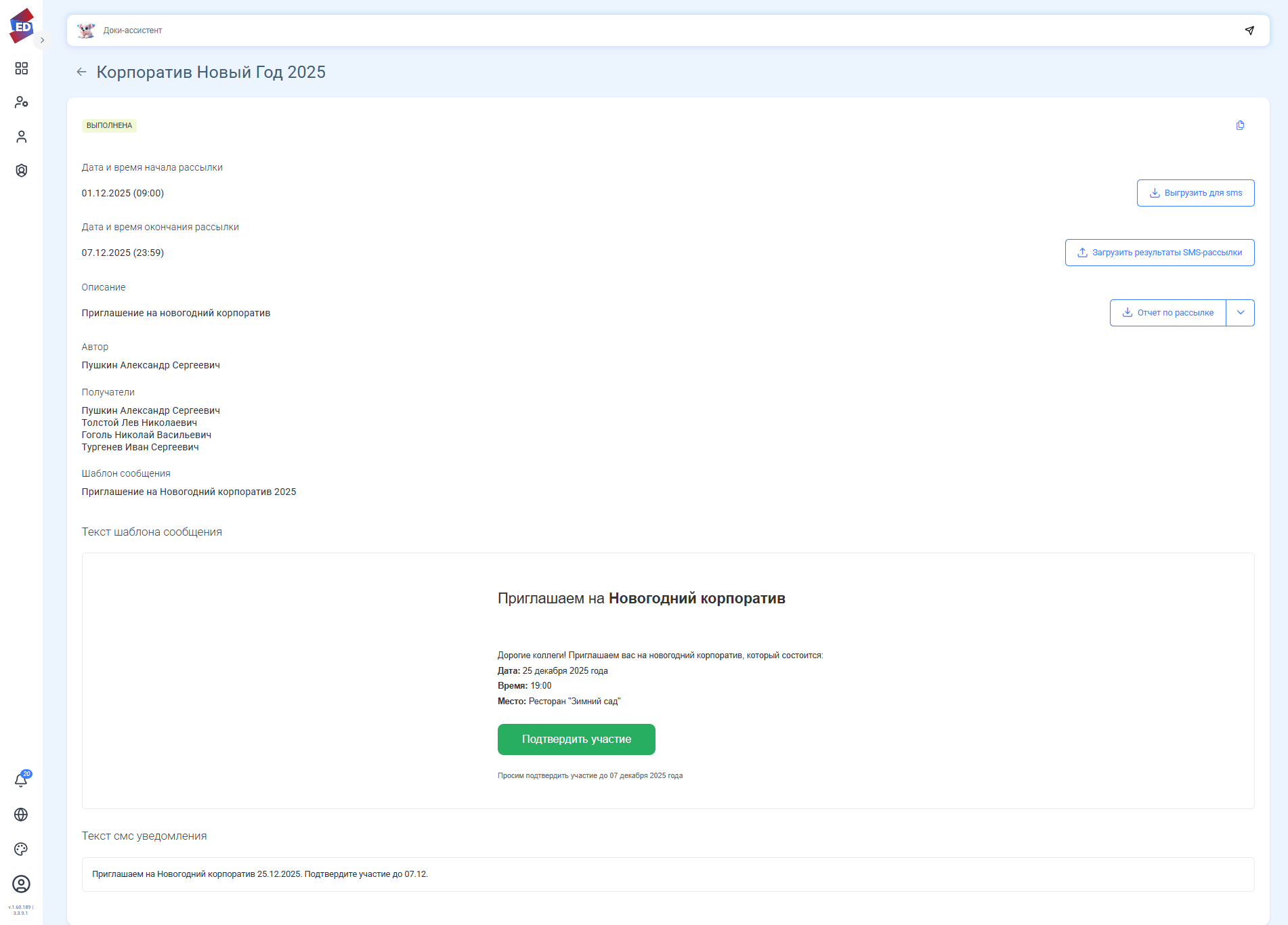Send message with paper plane icon
The width and height of the screenshot is (1288, 925).
click(x=1249, y=30)
